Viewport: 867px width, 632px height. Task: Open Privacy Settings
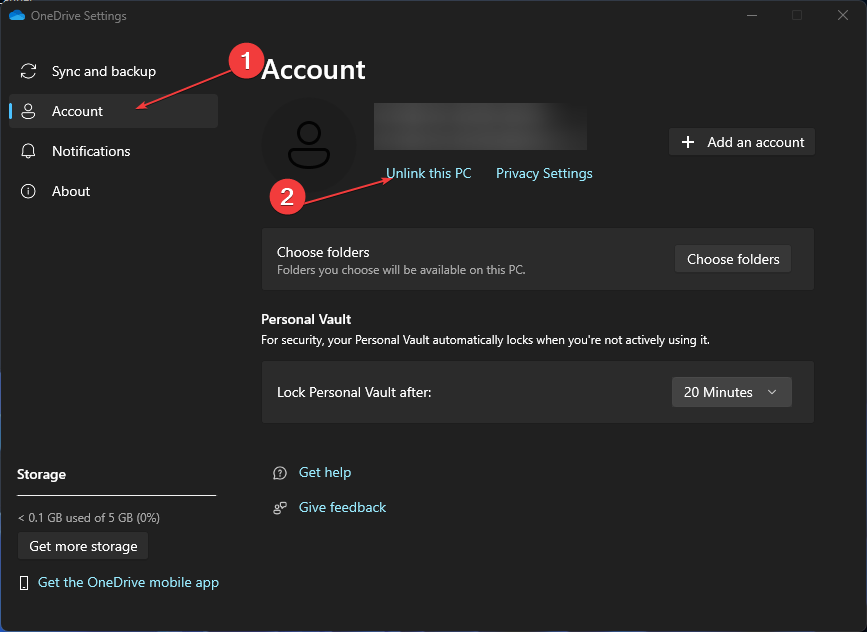point(543,173)
